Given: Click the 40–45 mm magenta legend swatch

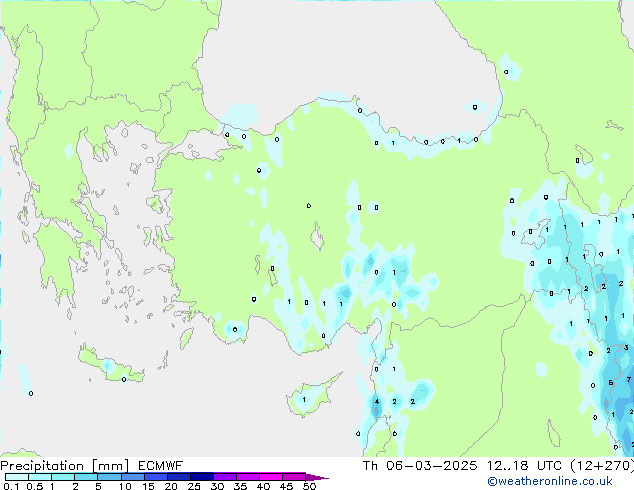Looking at the screenshot, I should coord(271,477).
